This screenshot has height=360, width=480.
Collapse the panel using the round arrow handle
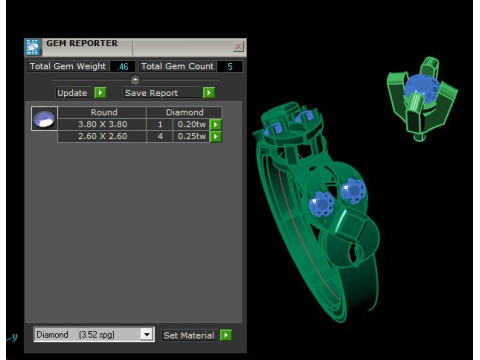tap(135, 80)
